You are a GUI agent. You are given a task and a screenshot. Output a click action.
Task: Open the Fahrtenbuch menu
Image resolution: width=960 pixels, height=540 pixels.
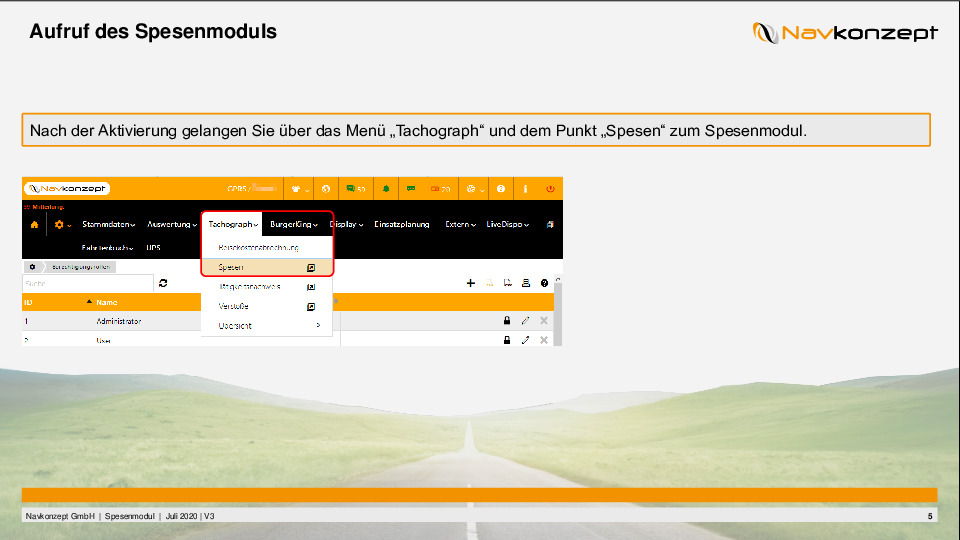pos(107,248)
